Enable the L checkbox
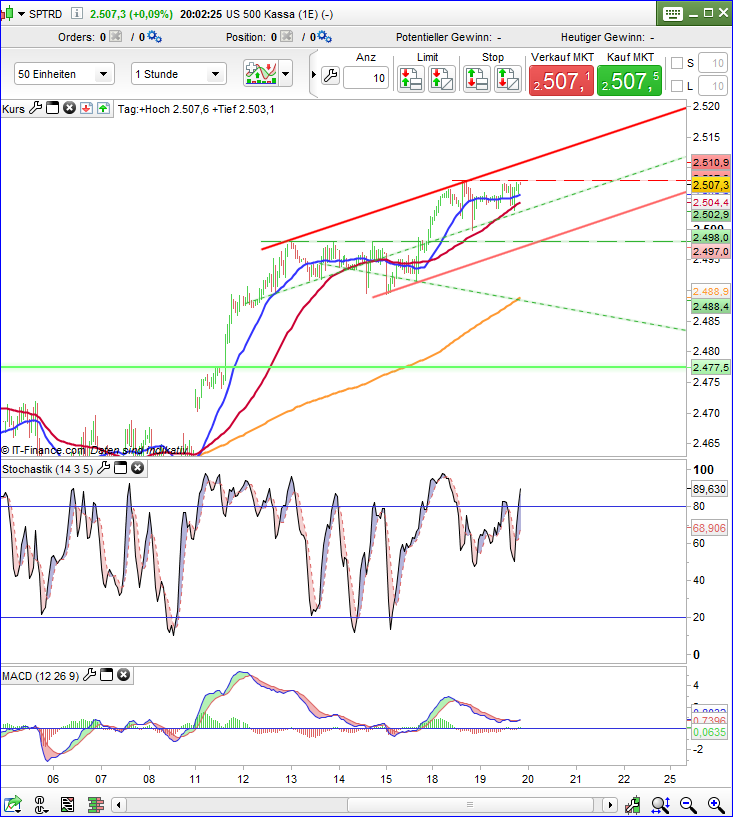 [x=677, y=85]
